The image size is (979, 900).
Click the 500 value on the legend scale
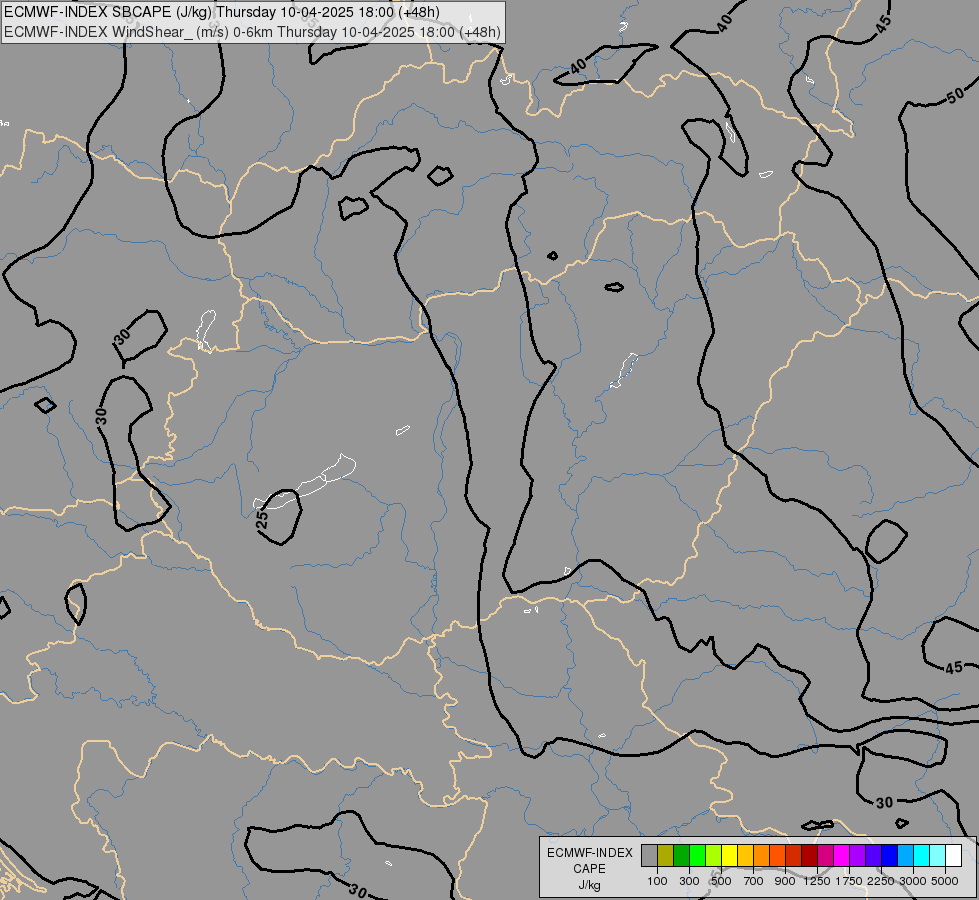(721, 881)
